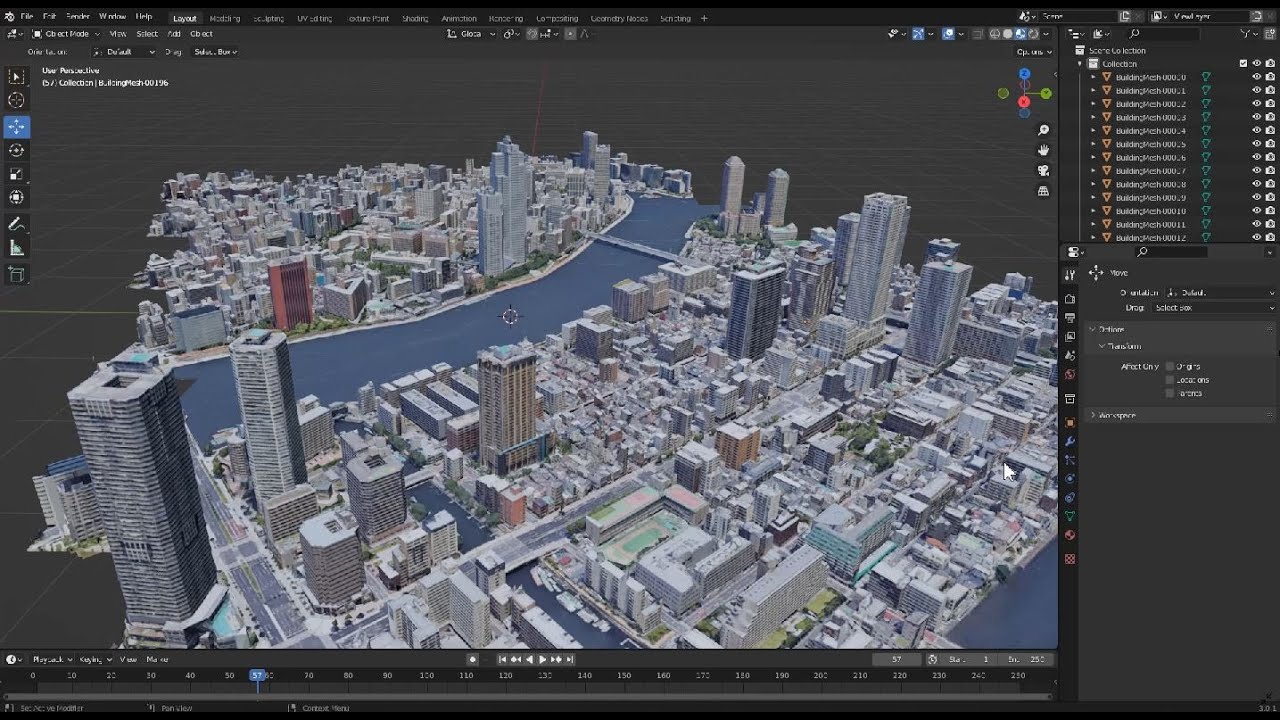Image resolution: width=1280 pixels, height=720 pixels.
Task: Jump to the timeline end frame button
Action: pyautogui.click(x=569, y=659)
